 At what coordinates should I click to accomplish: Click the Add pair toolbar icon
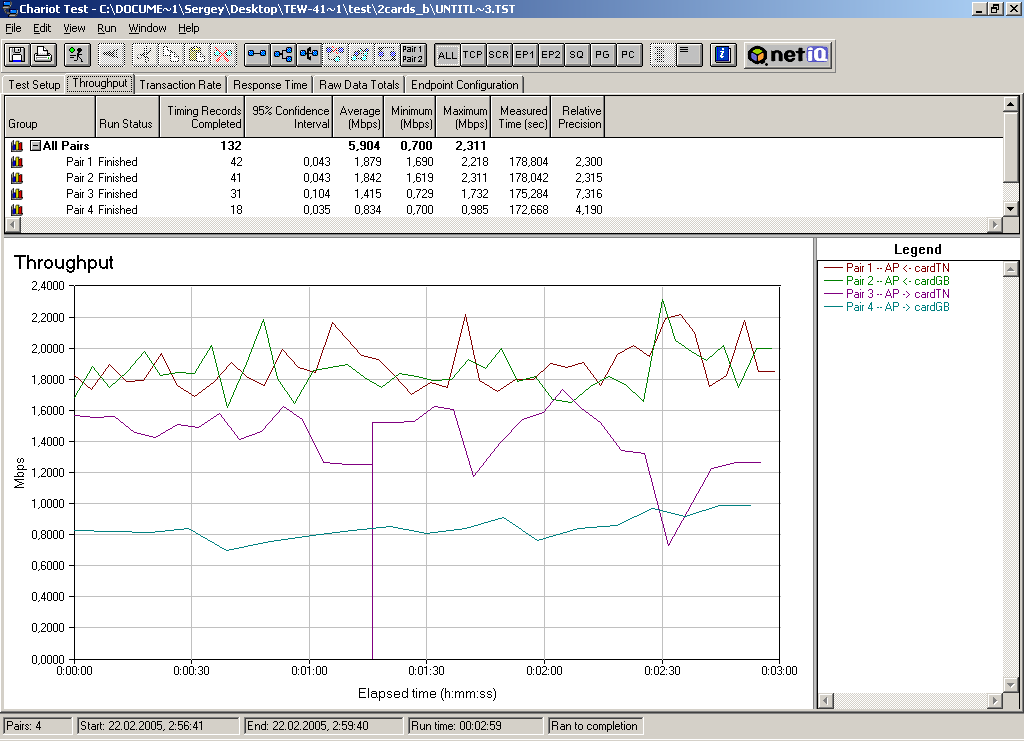click(x=257, y=55)
